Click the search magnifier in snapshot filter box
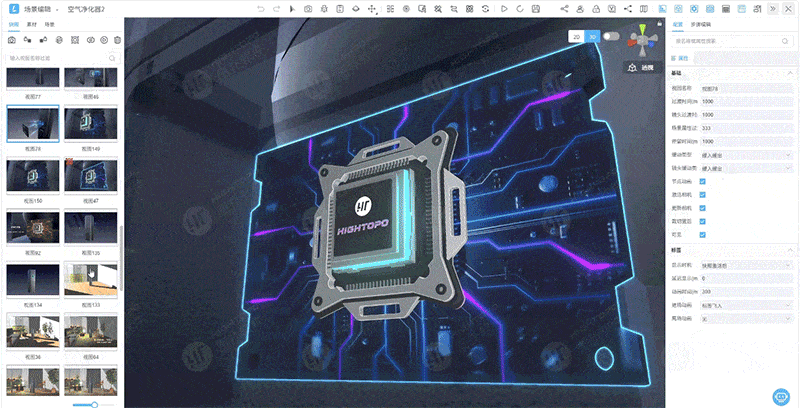The height and width of the screenshot is (408, 800). click(112, 58)
